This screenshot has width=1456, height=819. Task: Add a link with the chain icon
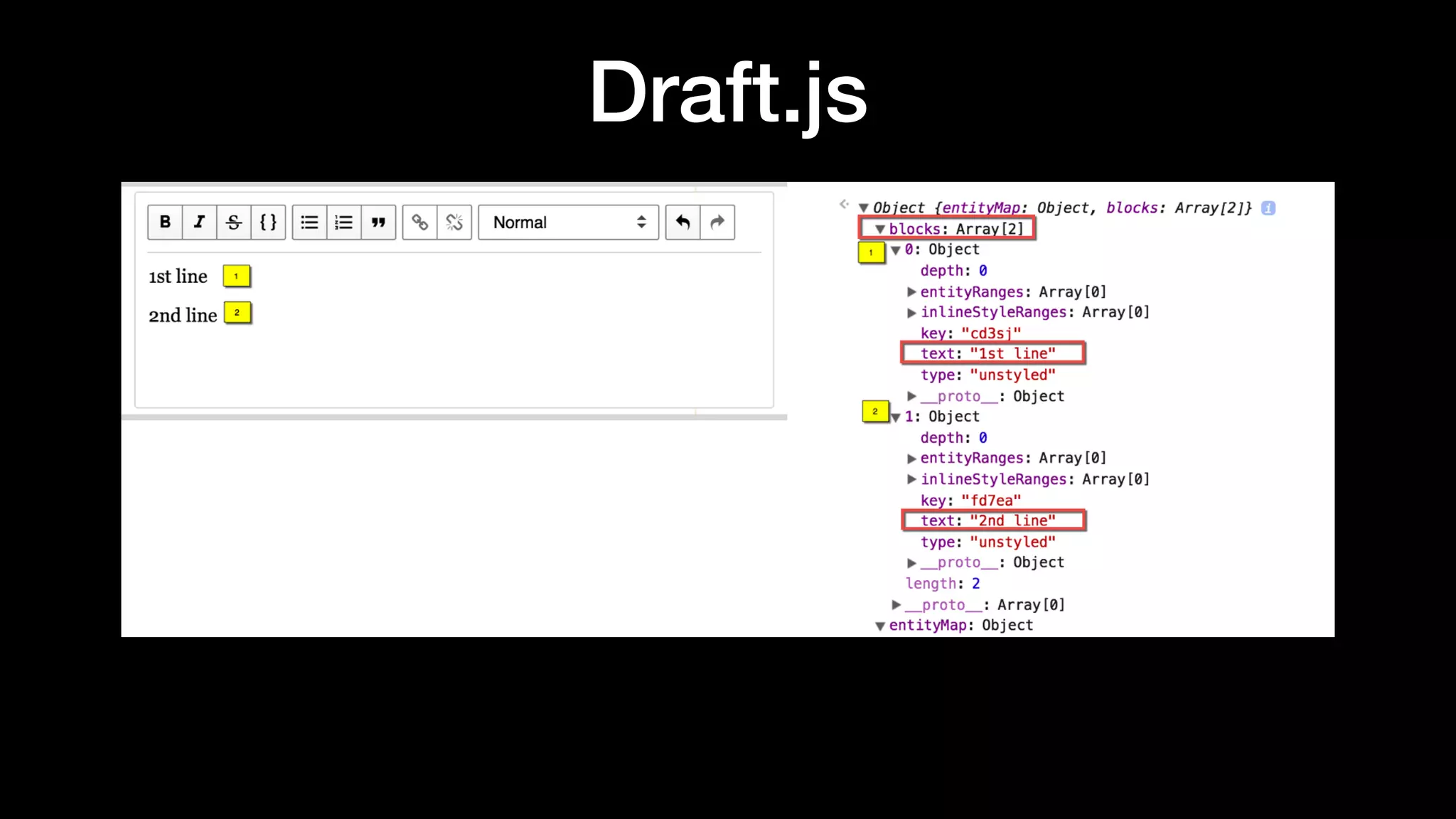click(419, 223)
